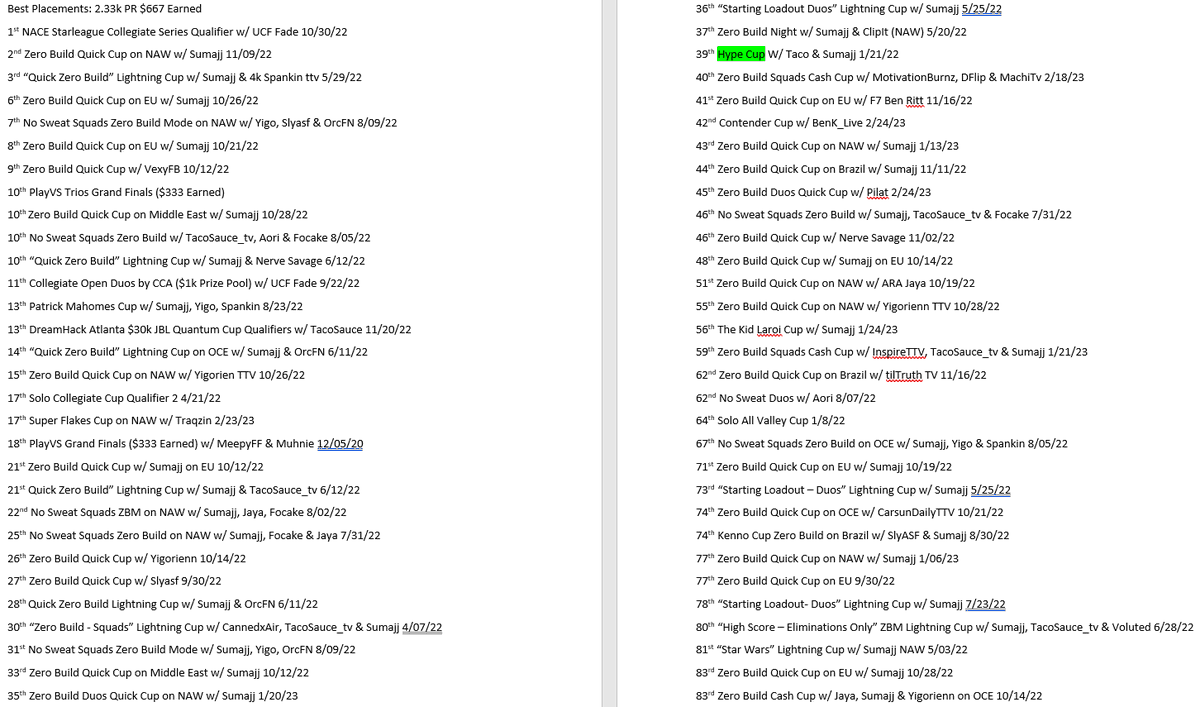The width and height of the screenshot is (1200, 707).
Task: Click the underlined '5/25/22' date in the 73rd line
Action: (991, 491)
